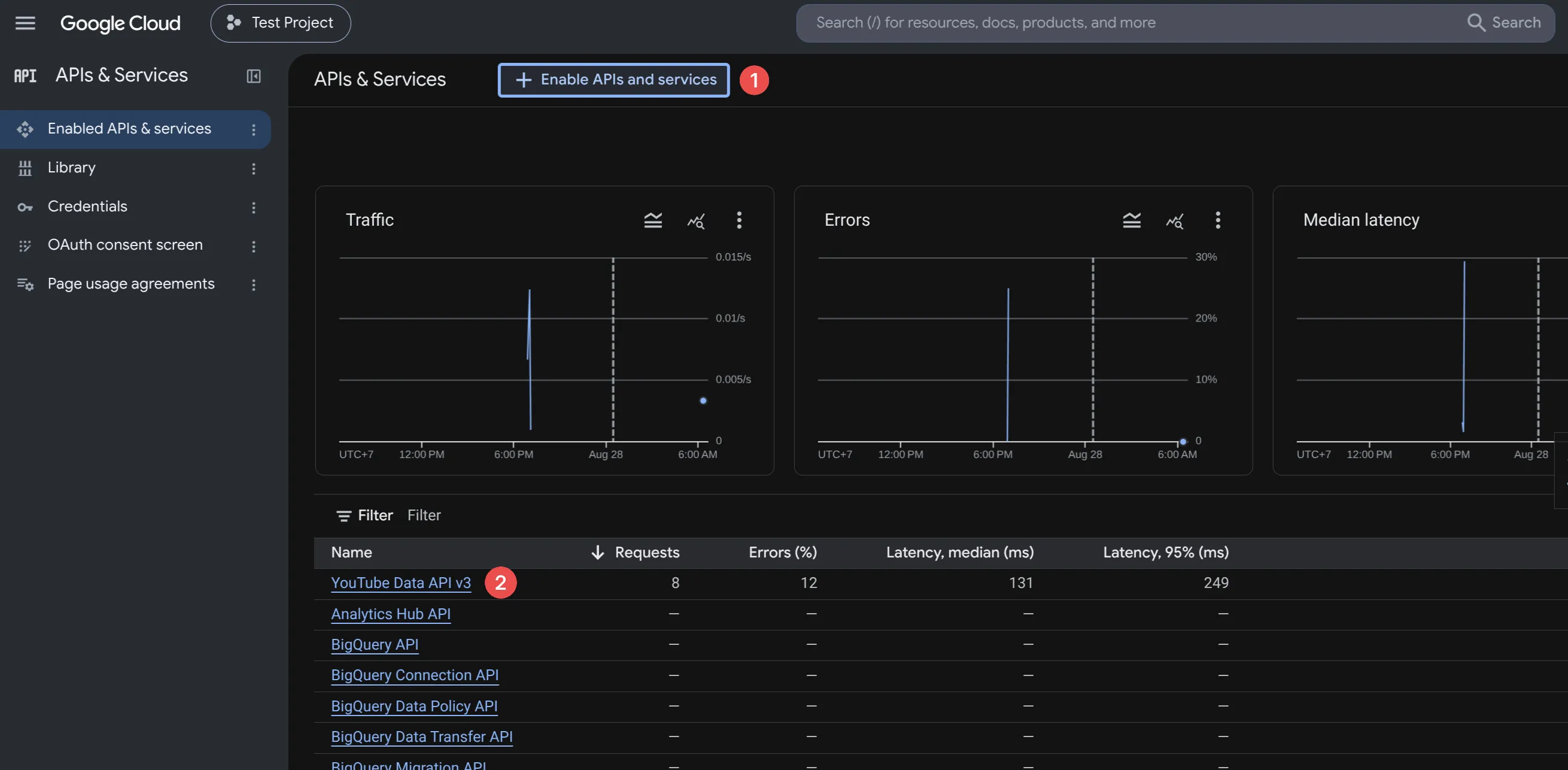The image size is (1568, 770).
Task: Open more options for OAuth consent screen
Action: point(254,246)
